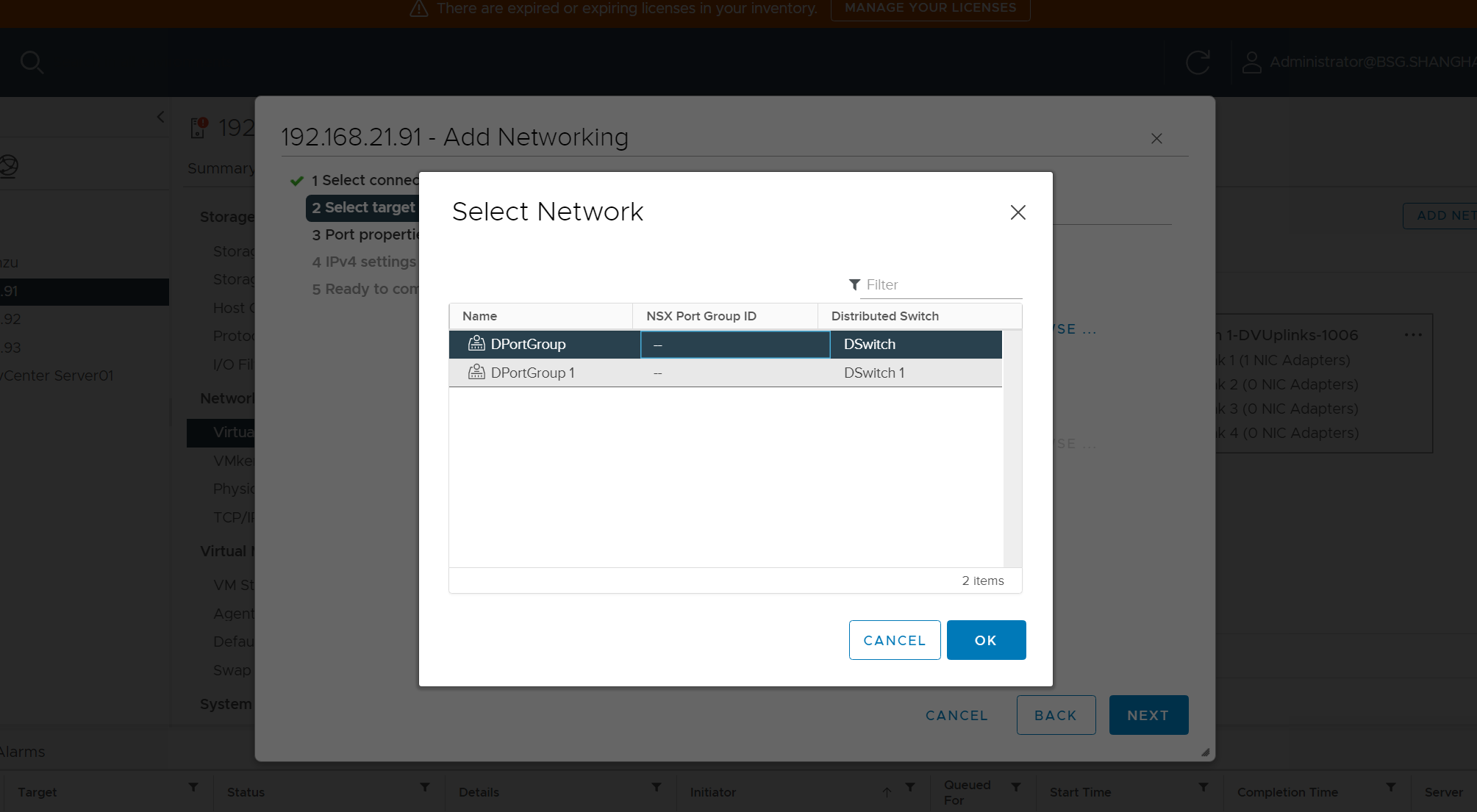Click the DPortGroup port group icon
Viewport: 1477px width, 812px height.
pyautogui.click(x=476, y=343)
